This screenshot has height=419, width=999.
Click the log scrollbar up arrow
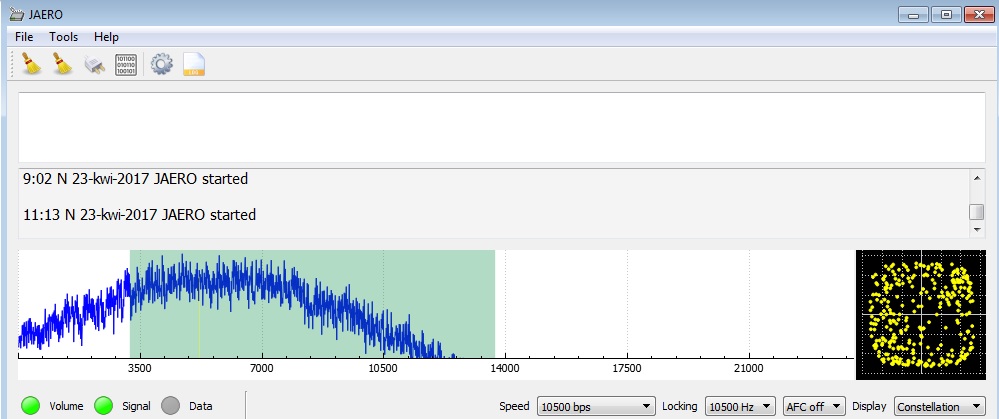(976, 178)
